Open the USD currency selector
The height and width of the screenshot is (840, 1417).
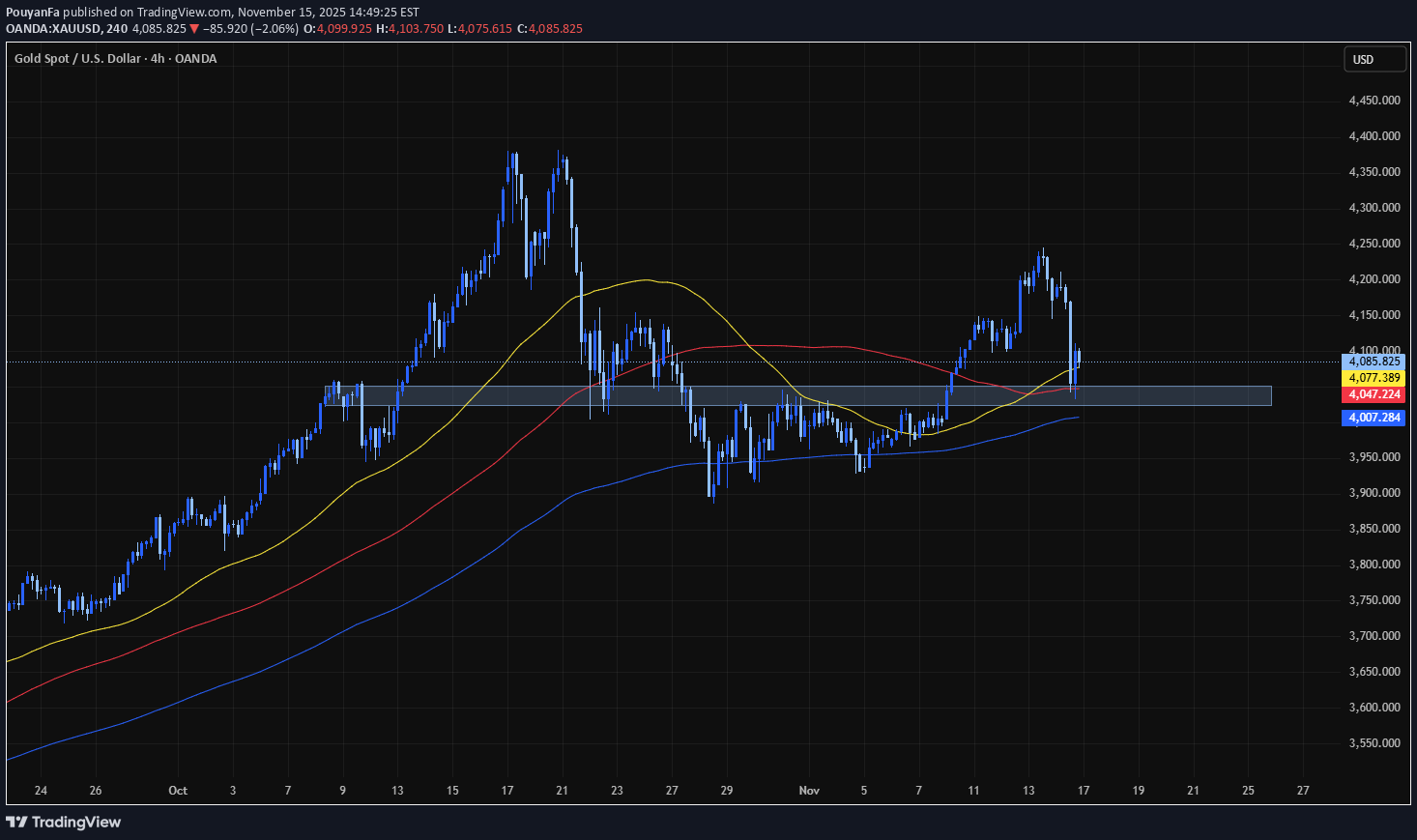pos(1374,60)
